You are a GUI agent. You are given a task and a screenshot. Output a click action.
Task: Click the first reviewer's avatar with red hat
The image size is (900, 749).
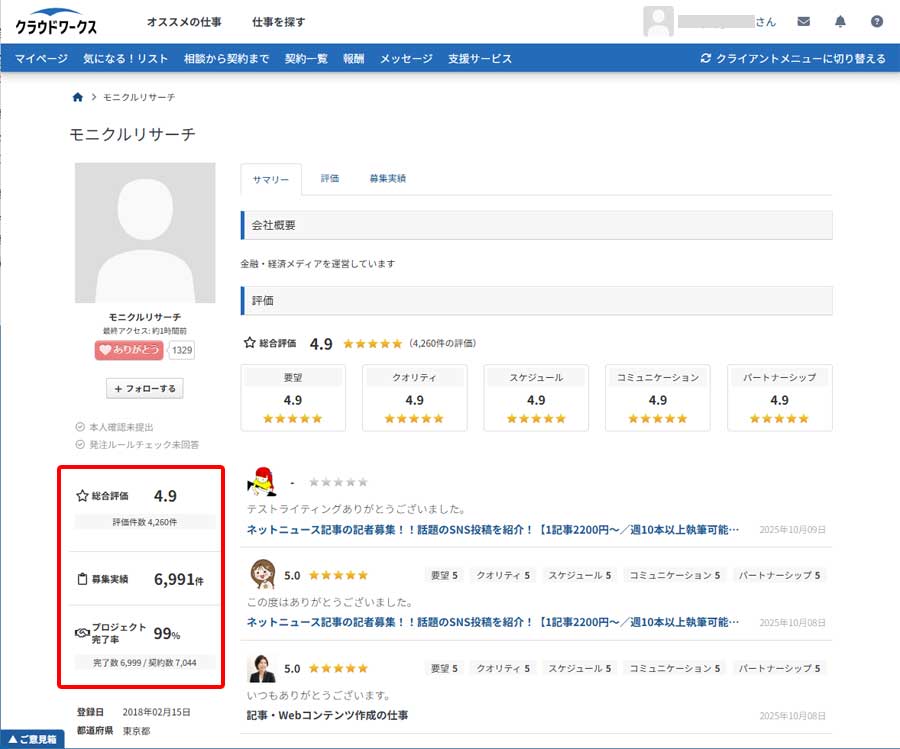(263, 482)
